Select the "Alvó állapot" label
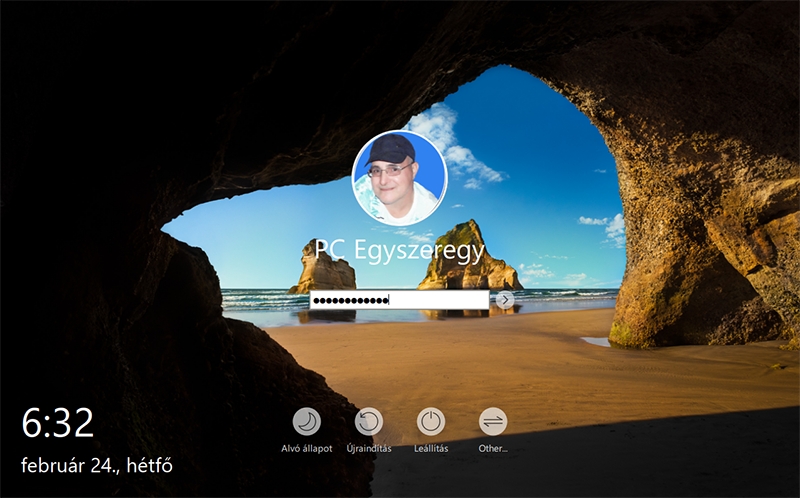The height and width of the screenshot is (498, 800). (x=307, y=449)
